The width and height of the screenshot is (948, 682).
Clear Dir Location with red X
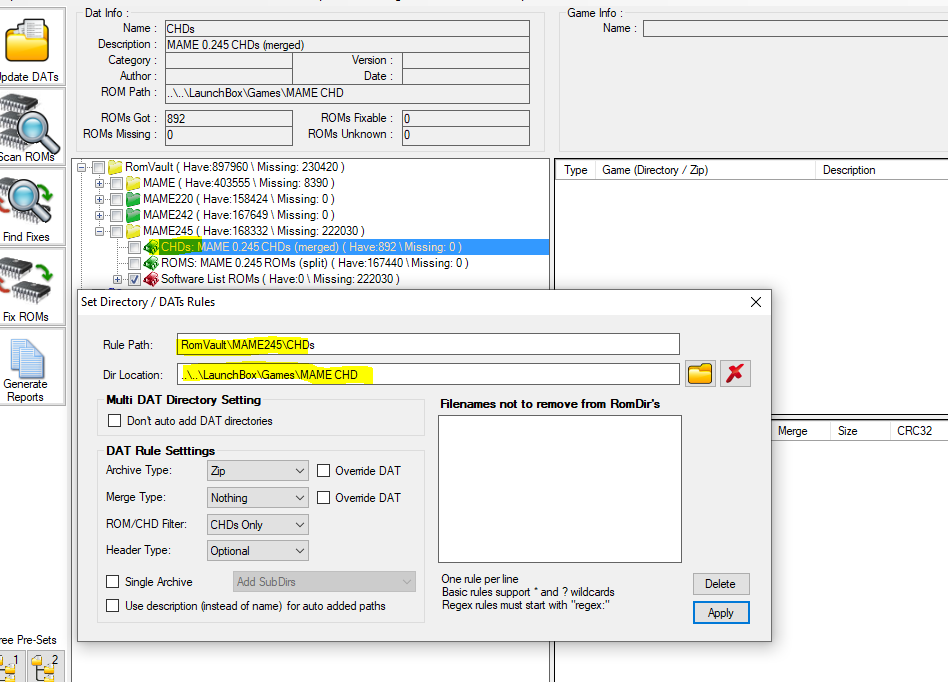point(735,374)
